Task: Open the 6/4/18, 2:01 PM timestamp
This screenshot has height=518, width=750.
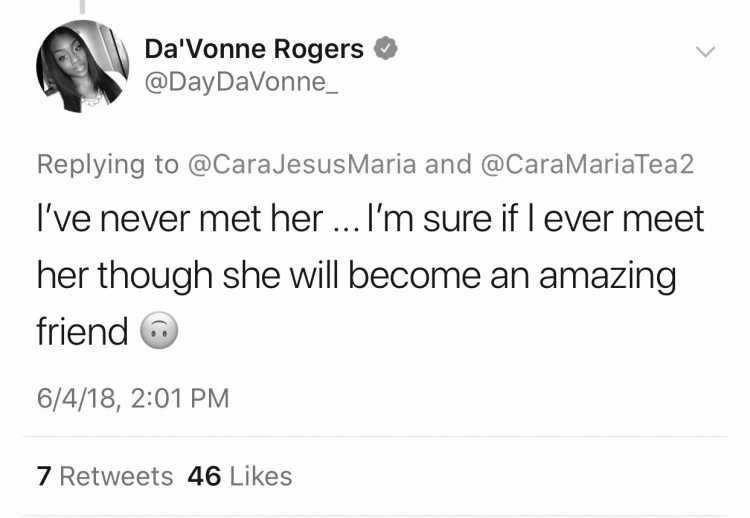Action: tap(133, 398)
